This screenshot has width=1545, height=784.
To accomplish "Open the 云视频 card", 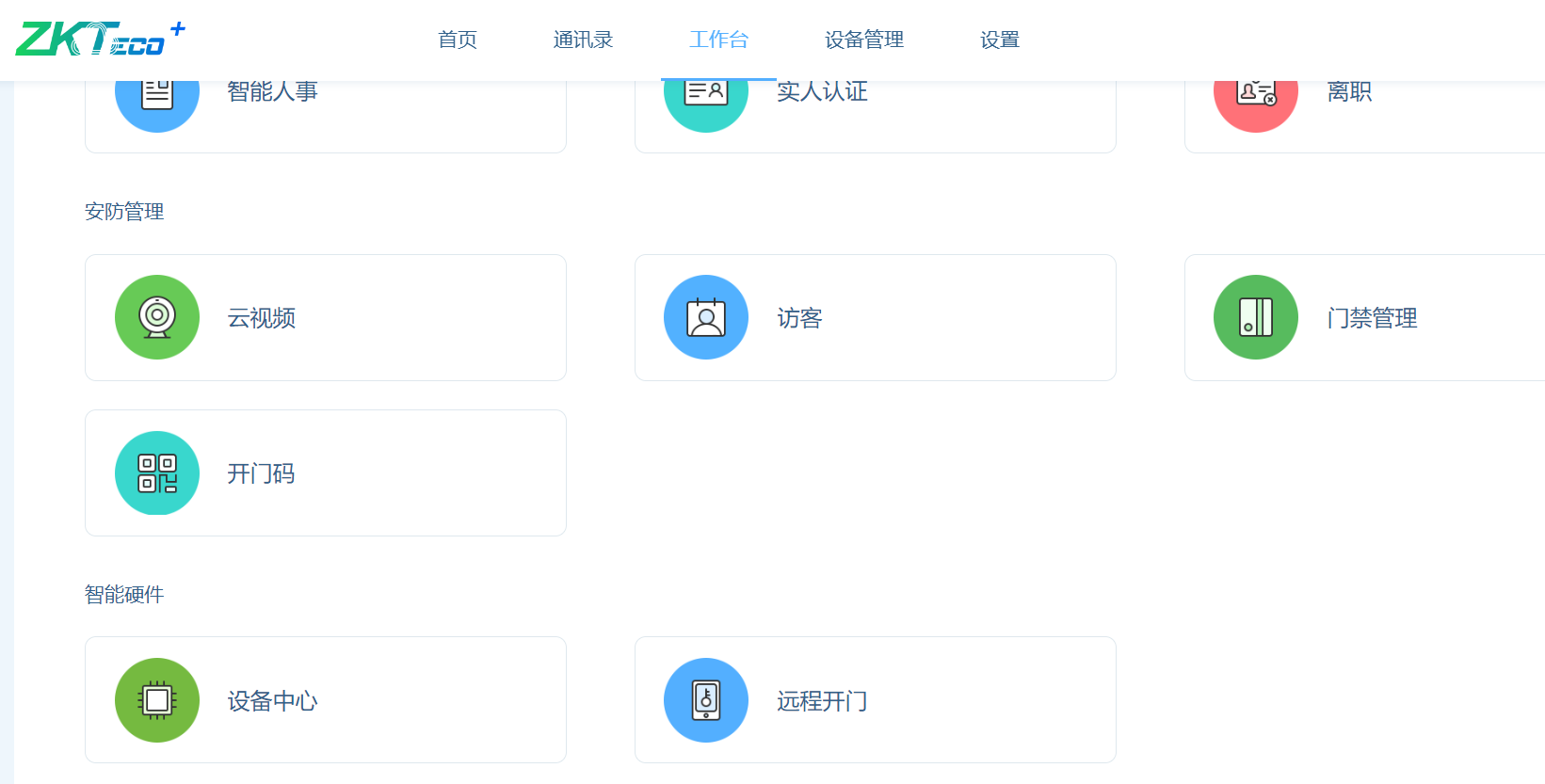I will (x=325, y=317).
